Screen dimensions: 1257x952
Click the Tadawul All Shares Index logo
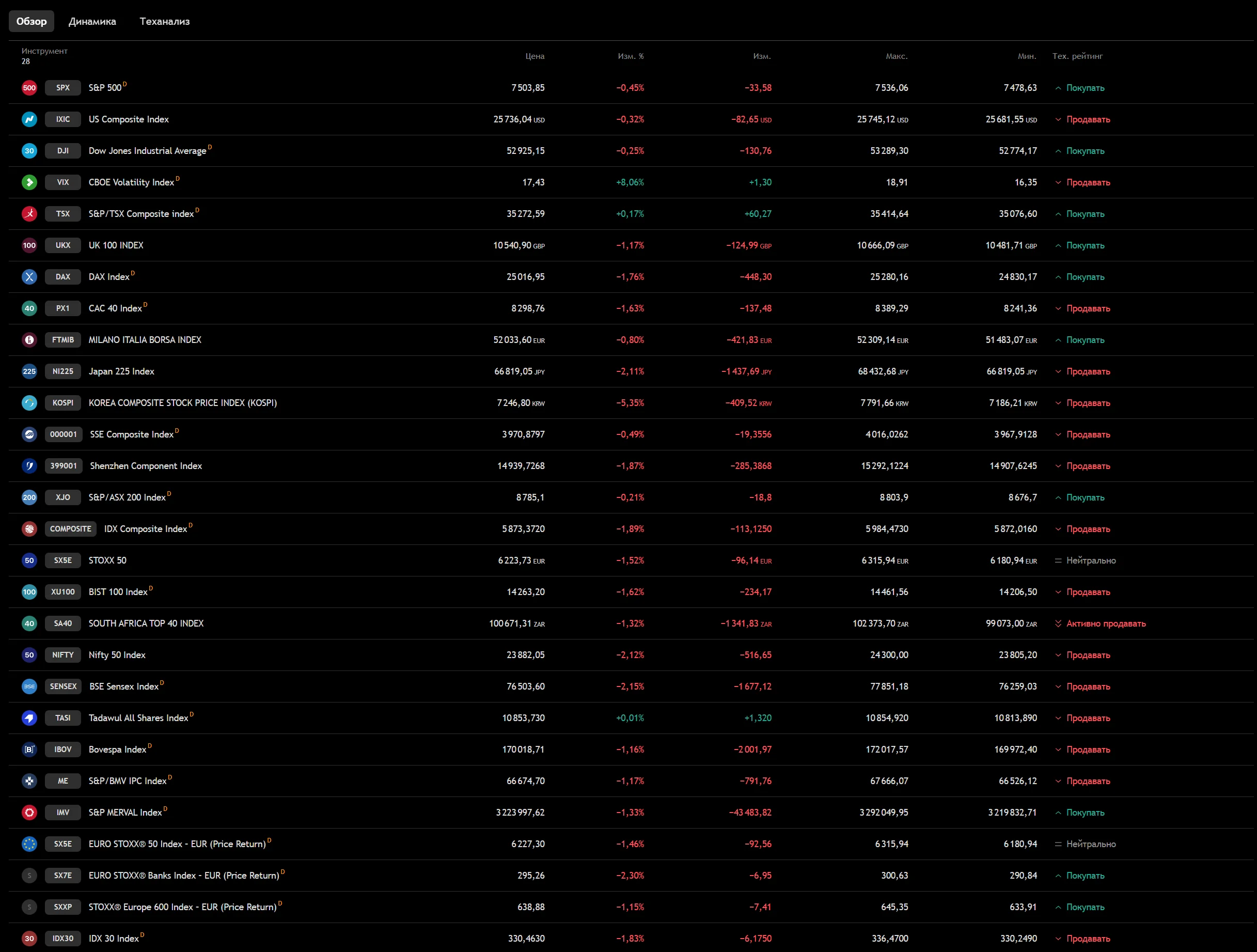[29, 719]
